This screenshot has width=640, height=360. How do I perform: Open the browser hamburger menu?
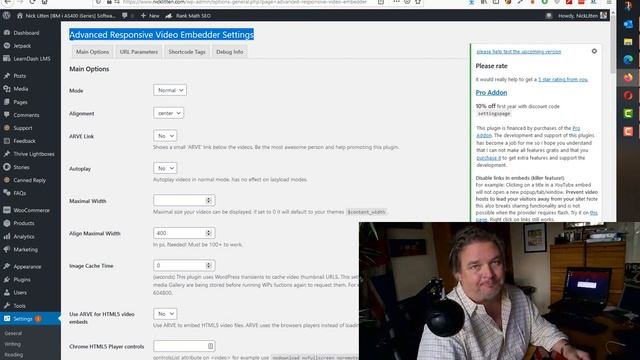609,2
